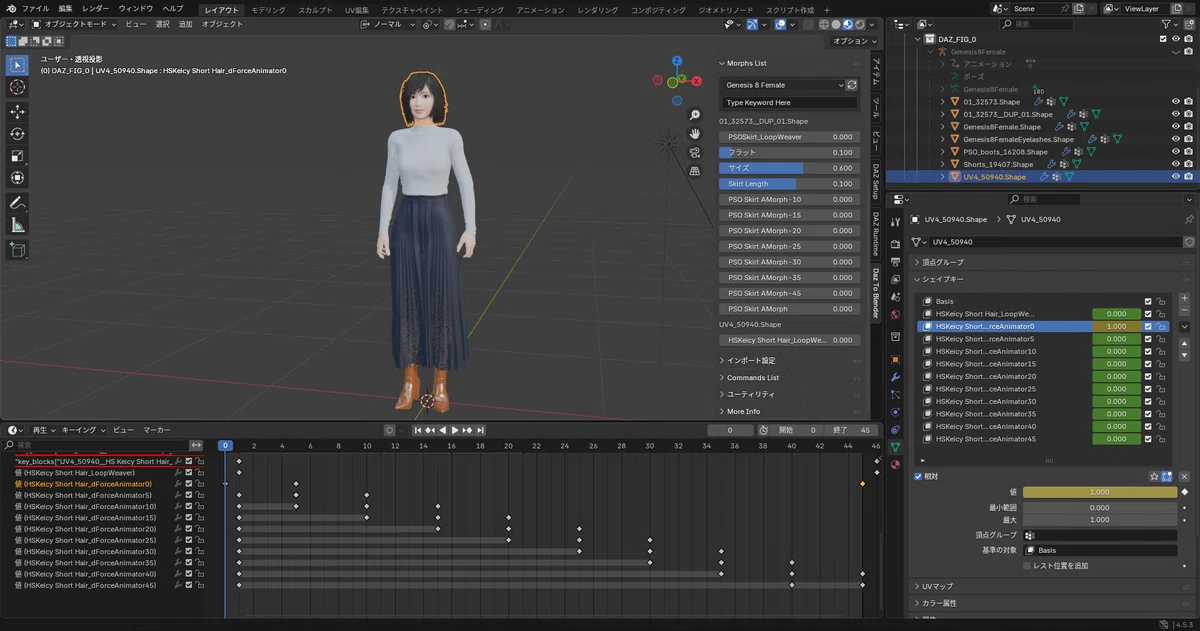The height and width of the screenshot is (631, 1200).
Task: Collapse the Morphs List panel
Action: [x=746, y=63]
